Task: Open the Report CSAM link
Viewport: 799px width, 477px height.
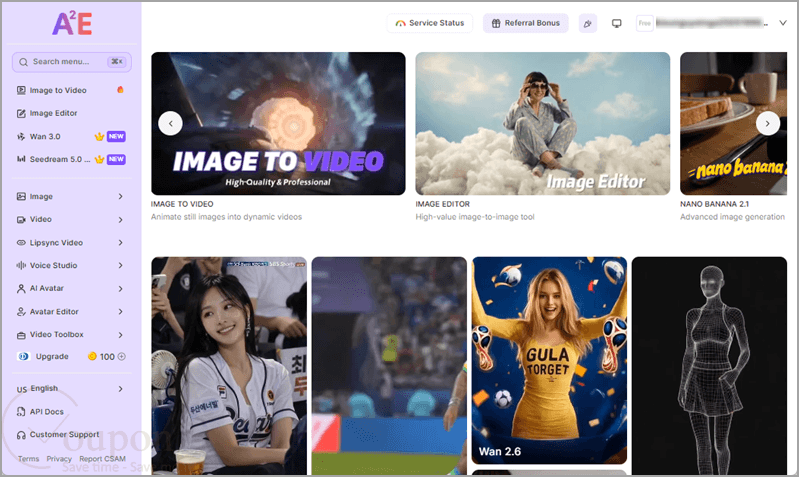Action: 102,459
